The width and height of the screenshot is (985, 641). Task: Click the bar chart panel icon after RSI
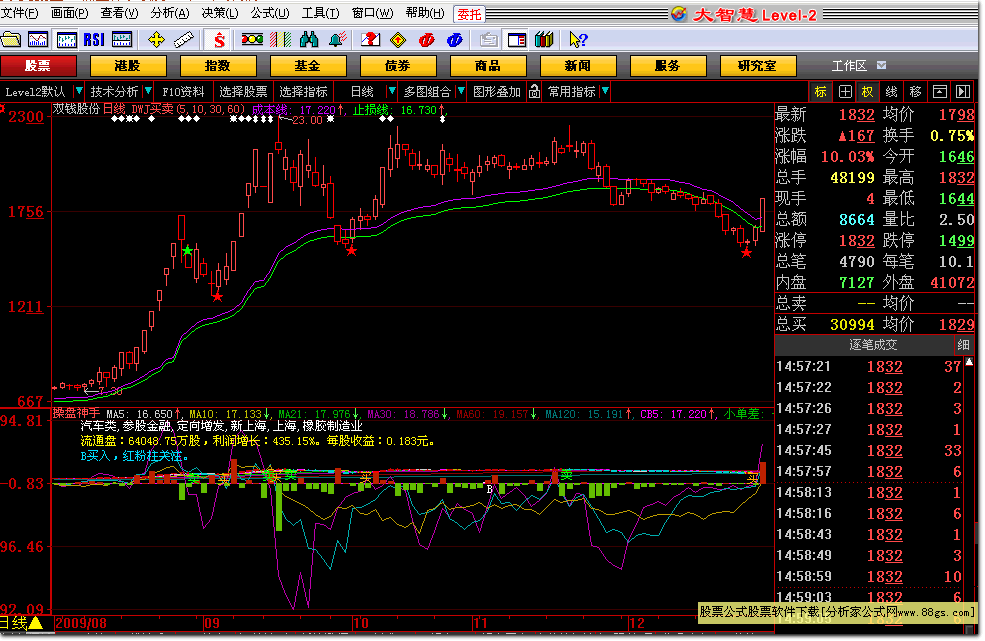(122, 40)
